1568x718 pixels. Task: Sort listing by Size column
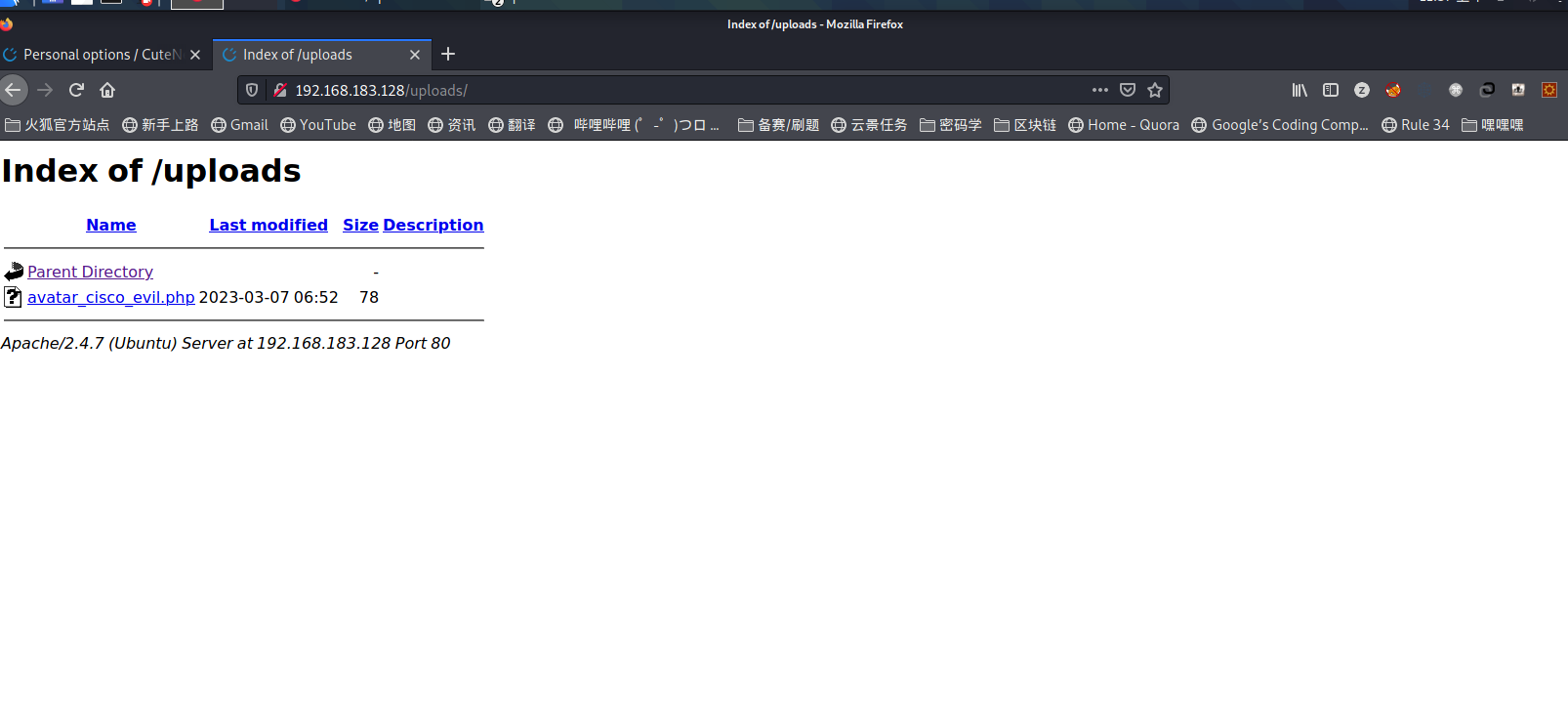[360, 225]
